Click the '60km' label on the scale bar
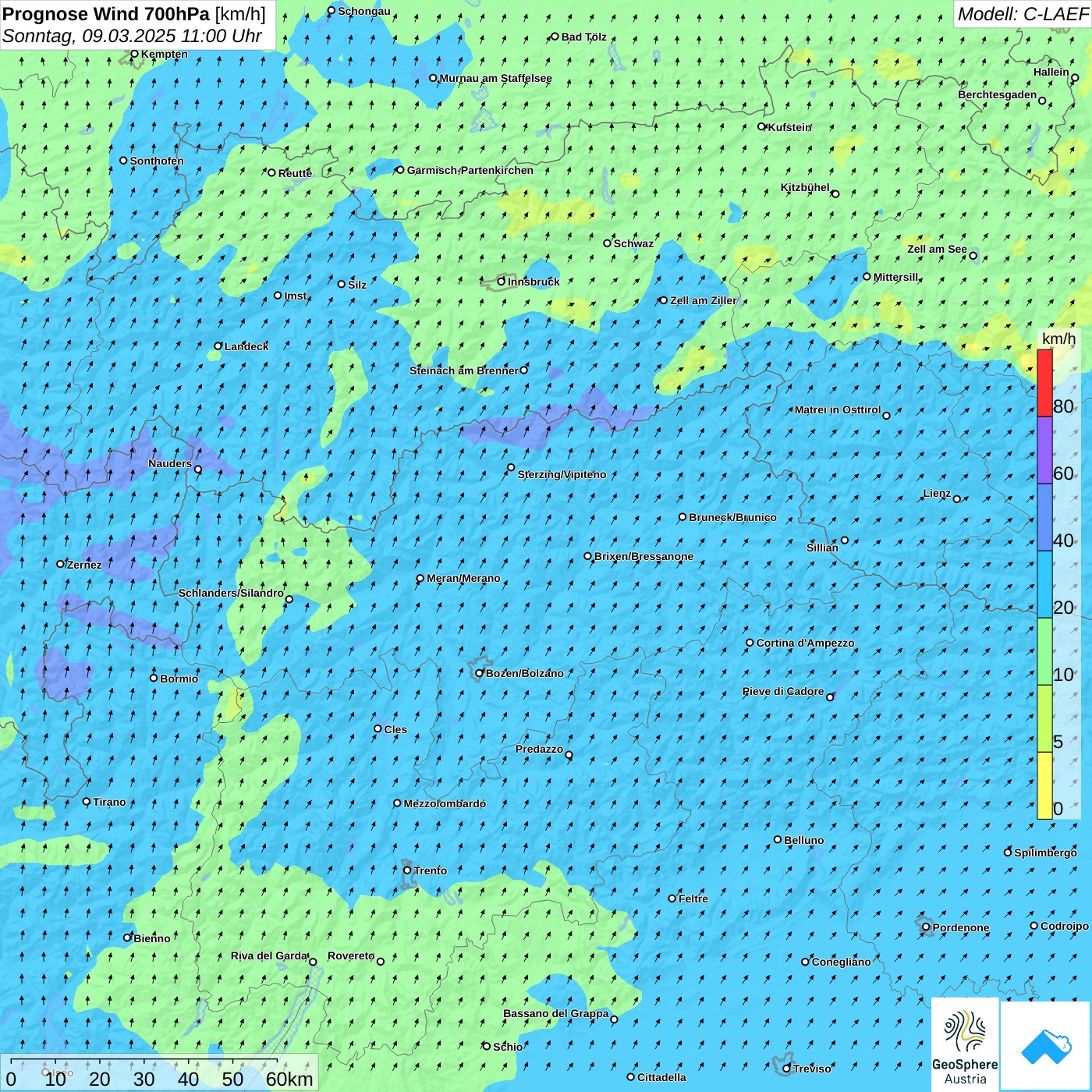The width and height of the screenshot is (1092, 1092). (289, 1079)
